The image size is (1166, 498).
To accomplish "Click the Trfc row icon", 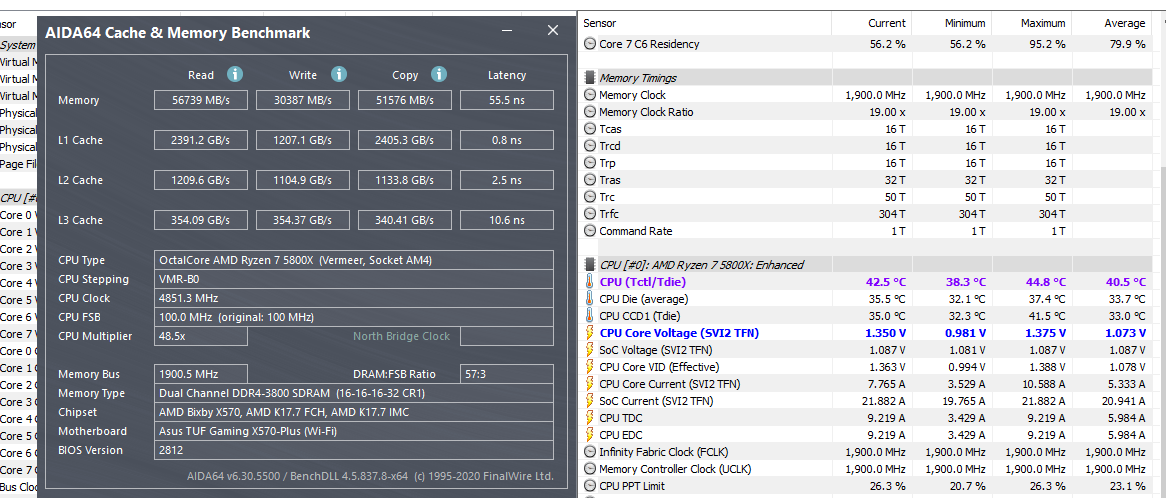I will pyautogui.click(x=590, y=214).
